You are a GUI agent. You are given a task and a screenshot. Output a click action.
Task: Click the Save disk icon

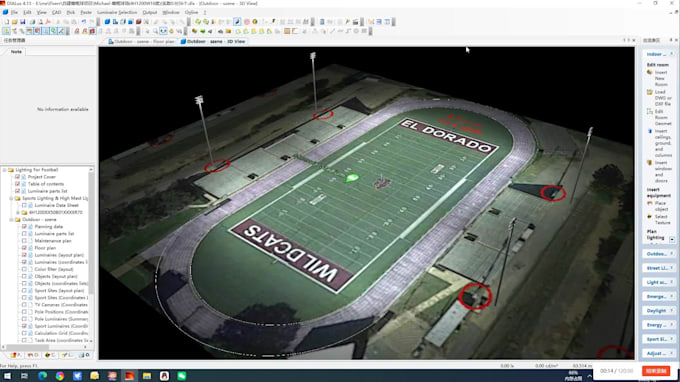click(23, 22)
